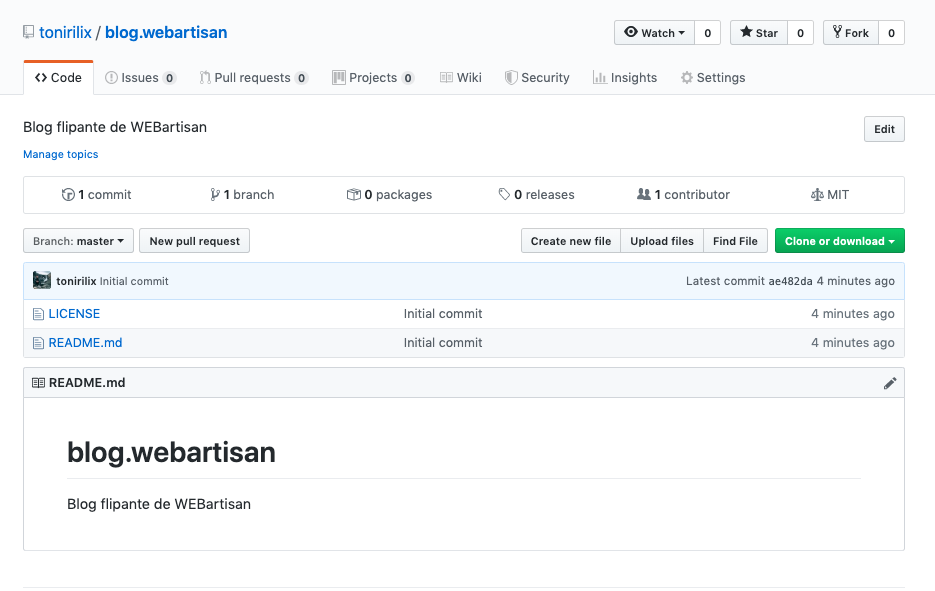Click the MIT license scales icon

[x=815, y=194]
